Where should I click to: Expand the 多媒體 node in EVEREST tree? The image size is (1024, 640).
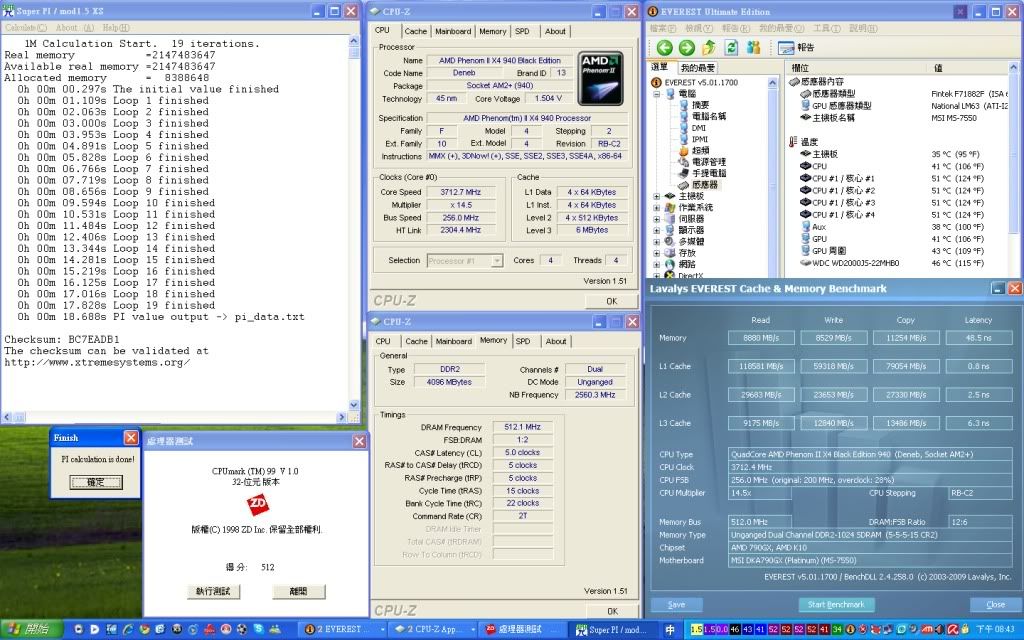(x=656, y=242)
